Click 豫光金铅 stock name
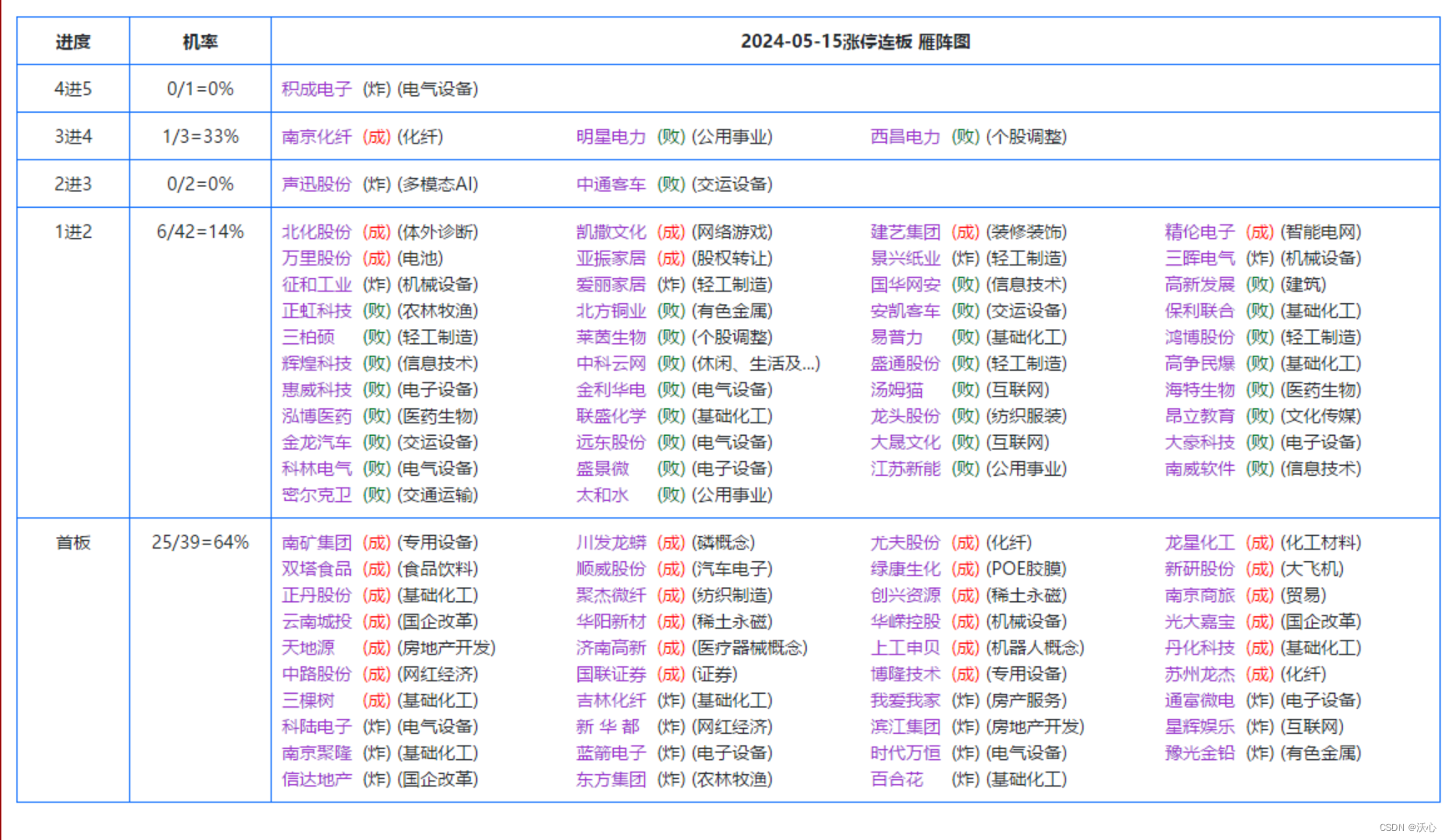 (1200, 752)
